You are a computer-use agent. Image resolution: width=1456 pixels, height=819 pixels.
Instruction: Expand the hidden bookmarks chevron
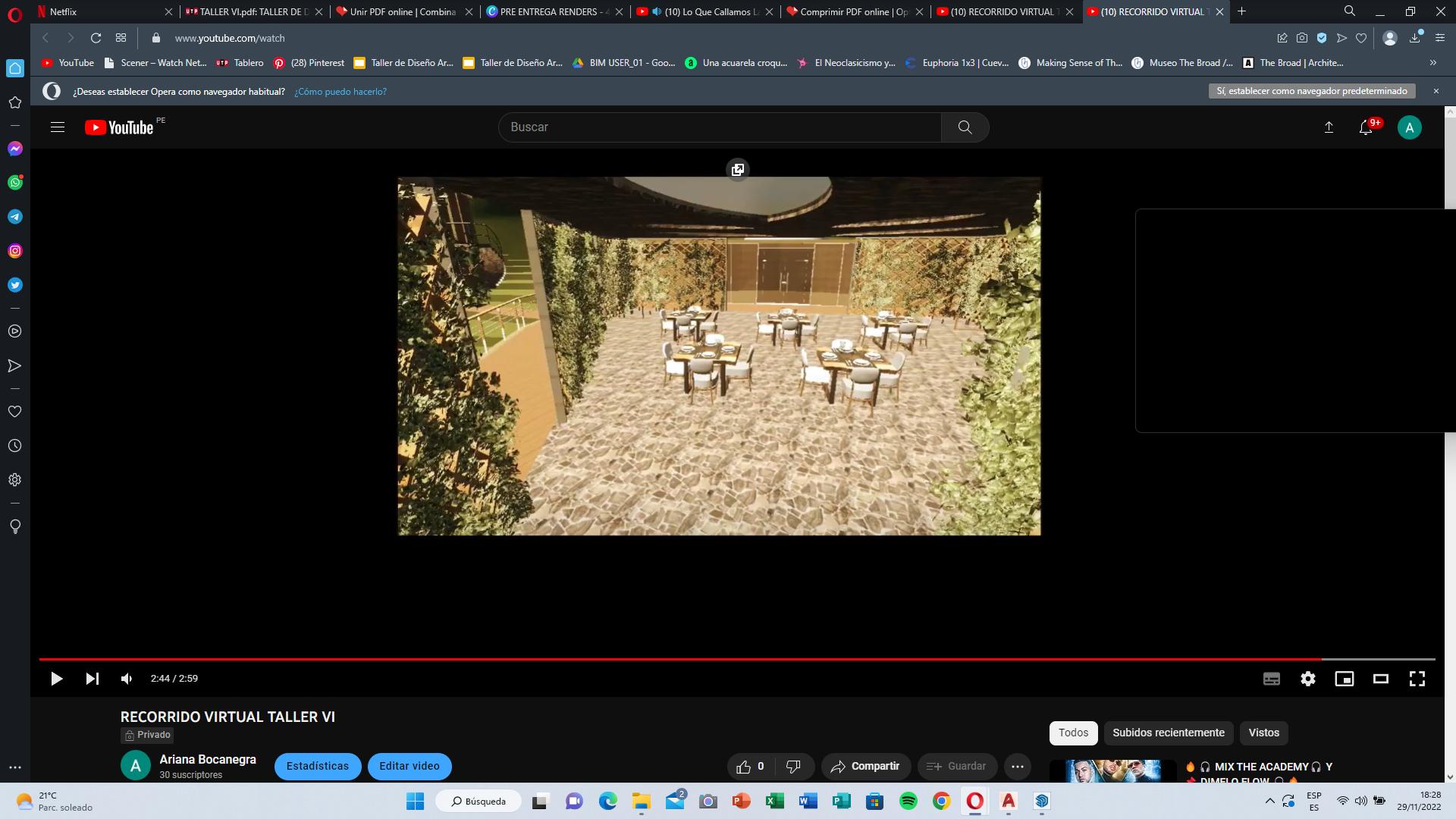click(x=1432, y=63)
